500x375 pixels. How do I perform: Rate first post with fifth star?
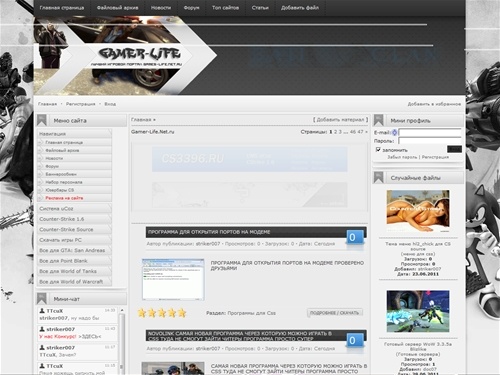(x=182, y=313)
